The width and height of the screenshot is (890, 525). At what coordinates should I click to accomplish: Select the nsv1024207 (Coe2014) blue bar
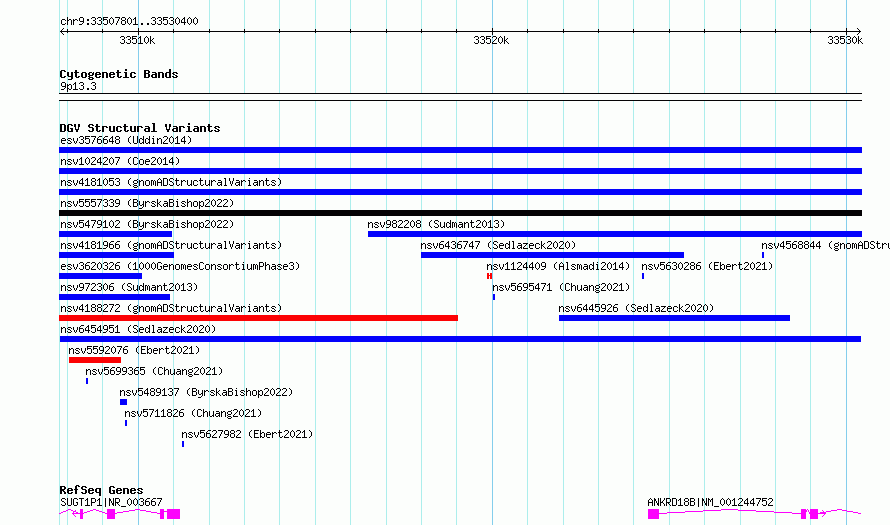click(x=460, y=171)
